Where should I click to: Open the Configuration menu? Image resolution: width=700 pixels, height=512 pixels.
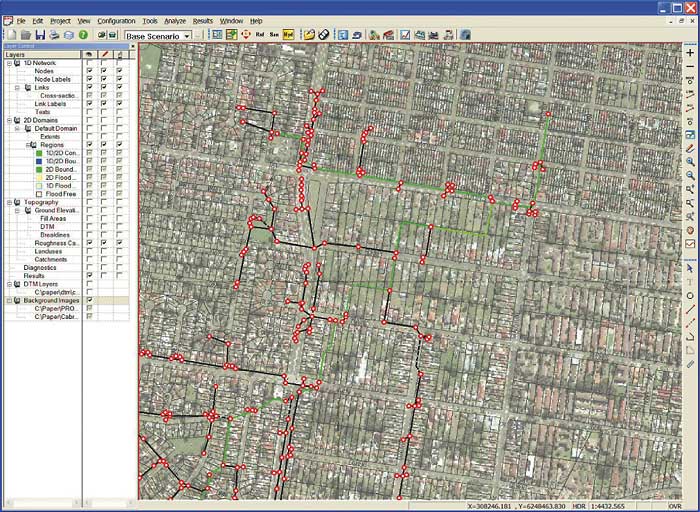coord(116,21)
